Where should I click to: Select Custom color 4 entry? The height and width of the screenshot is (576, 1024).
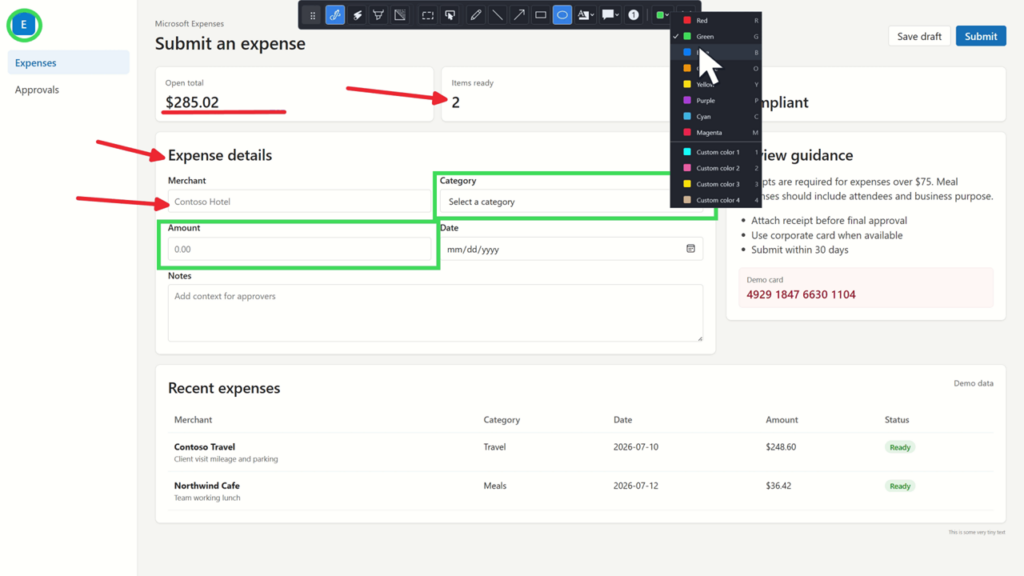click(x=716, y=200)
